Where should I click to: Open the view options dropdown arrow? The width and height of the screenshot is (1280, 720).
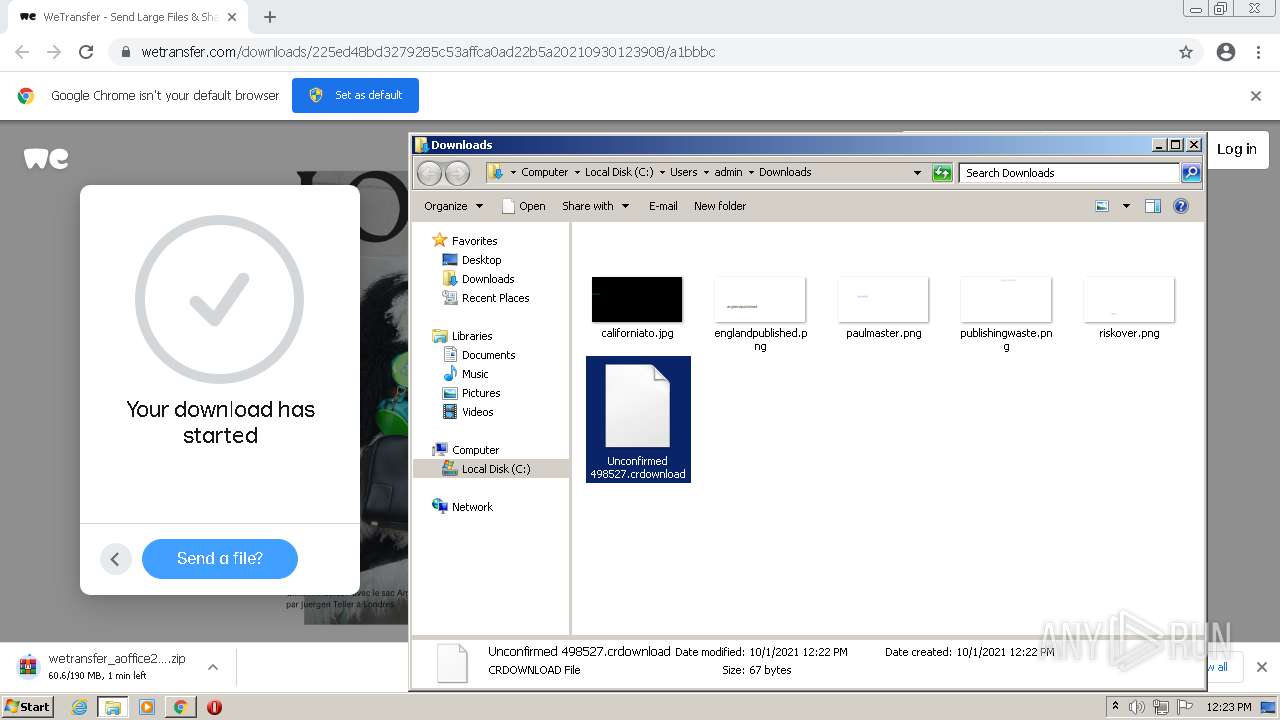pos(1126,206)
